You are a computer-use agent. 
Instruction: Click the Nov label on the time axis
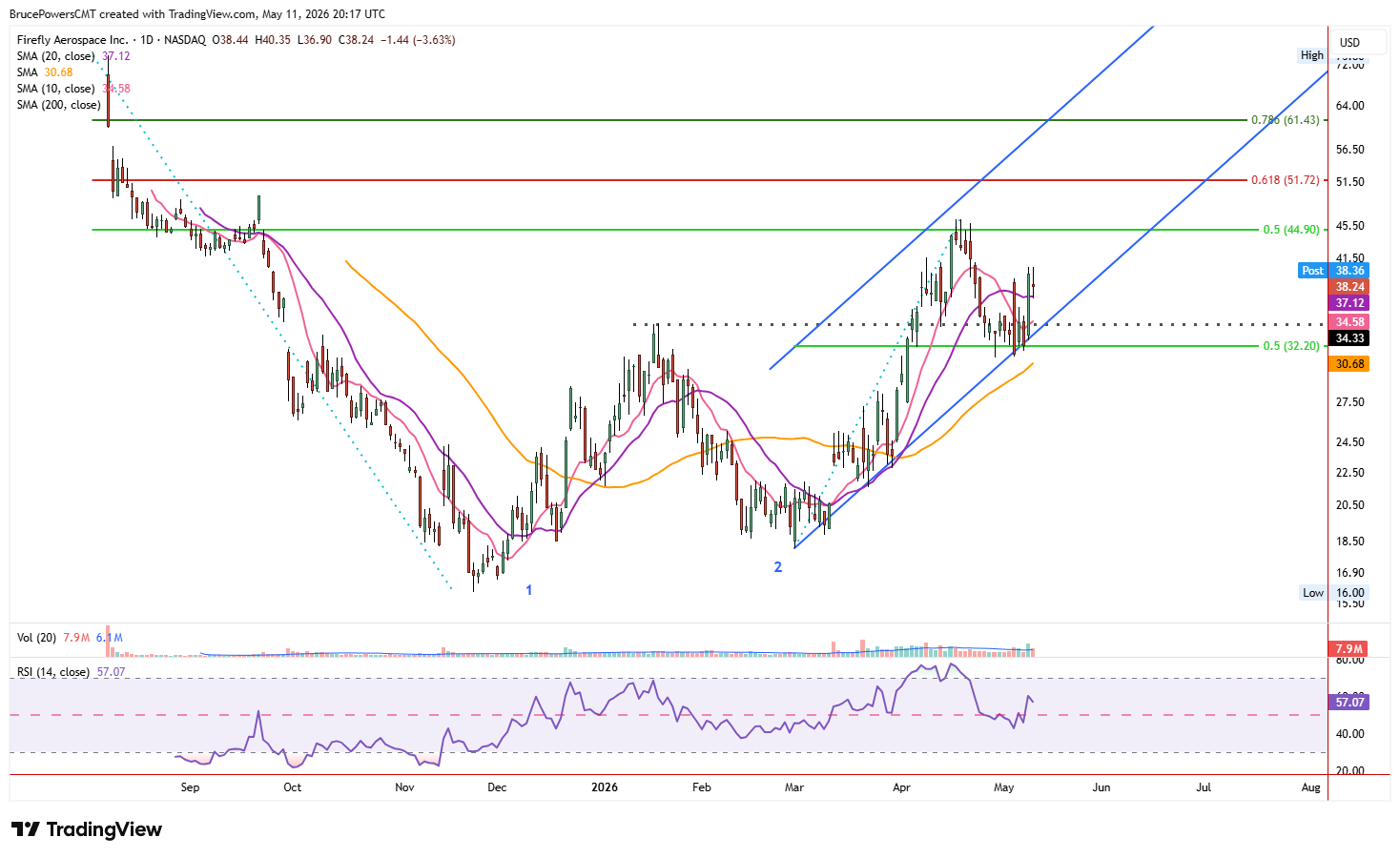404,787
